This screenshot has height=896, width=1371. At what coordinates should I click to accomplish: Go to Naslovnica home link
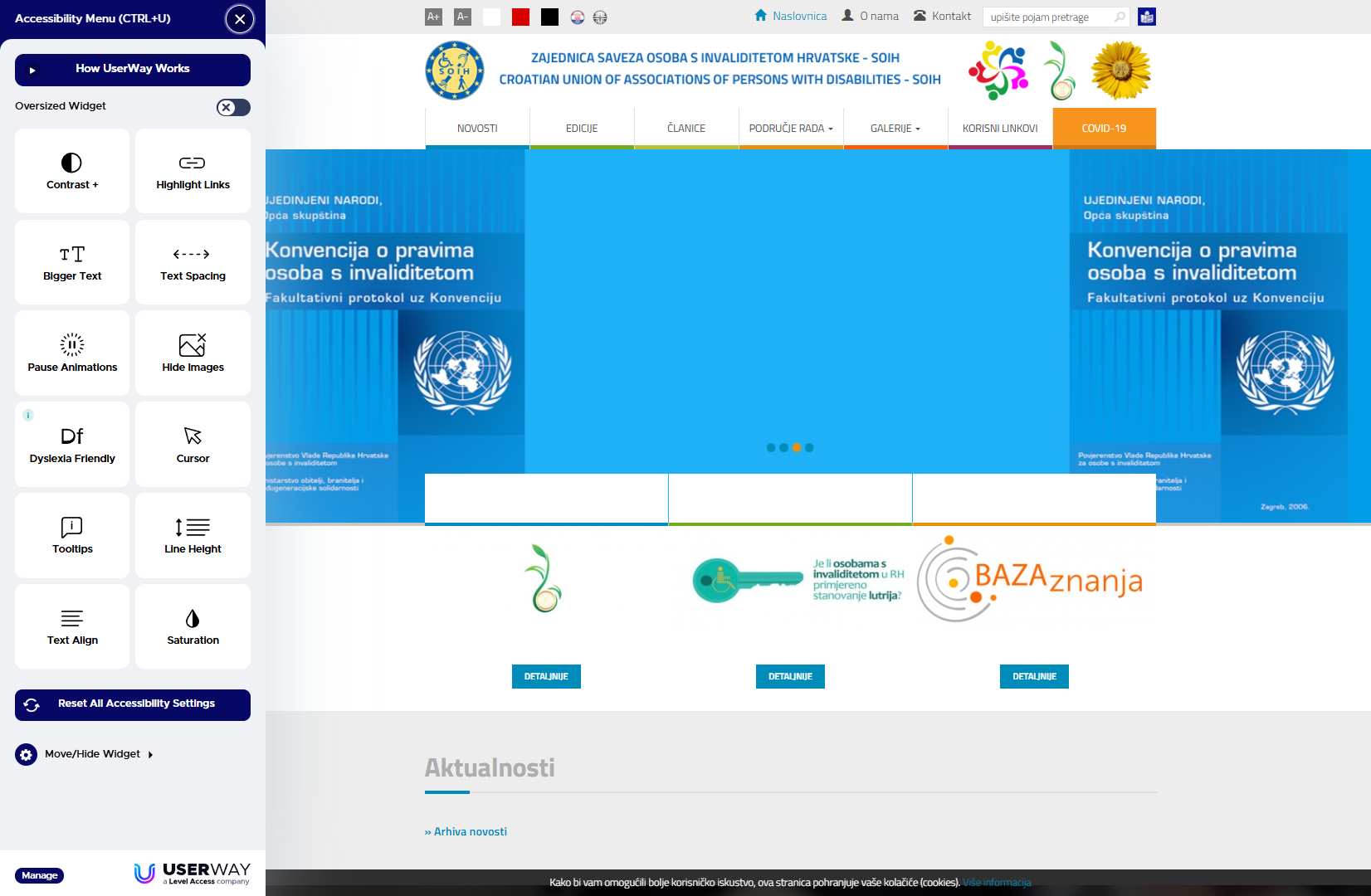click(790, 16)
